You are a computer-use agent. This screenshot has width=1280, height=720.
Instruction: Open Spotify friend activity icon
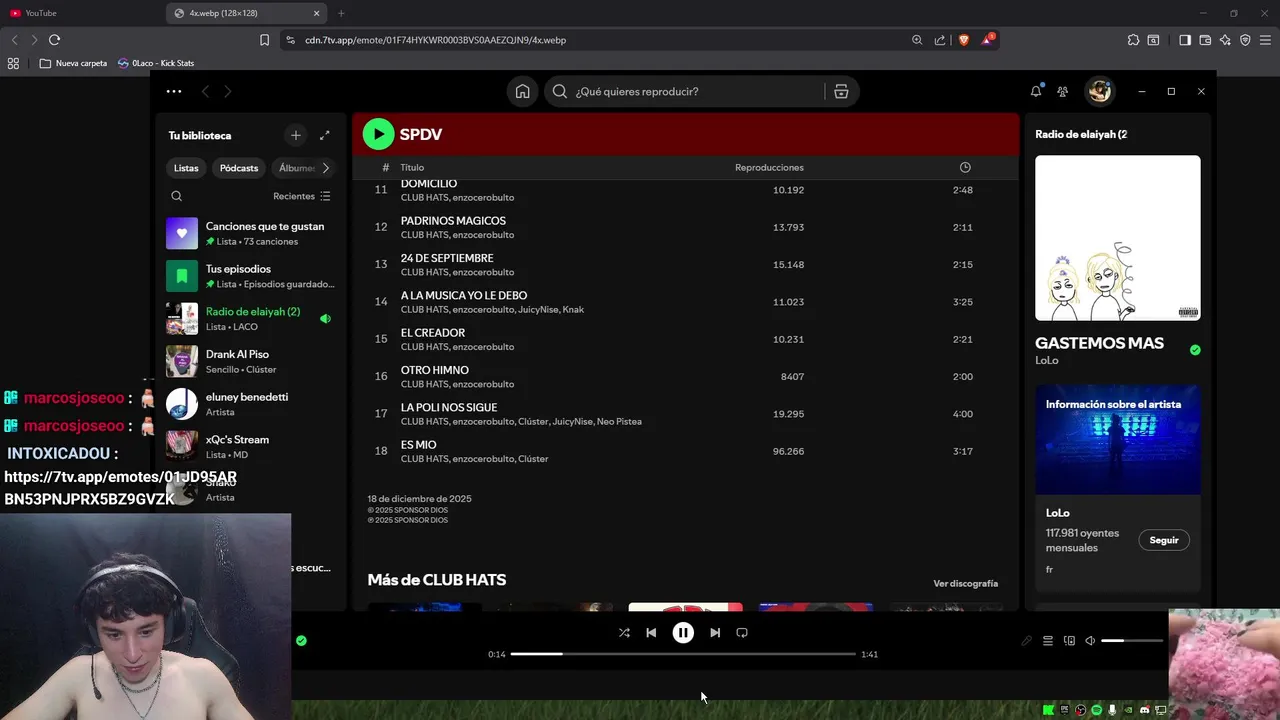tap(1063, 91)
